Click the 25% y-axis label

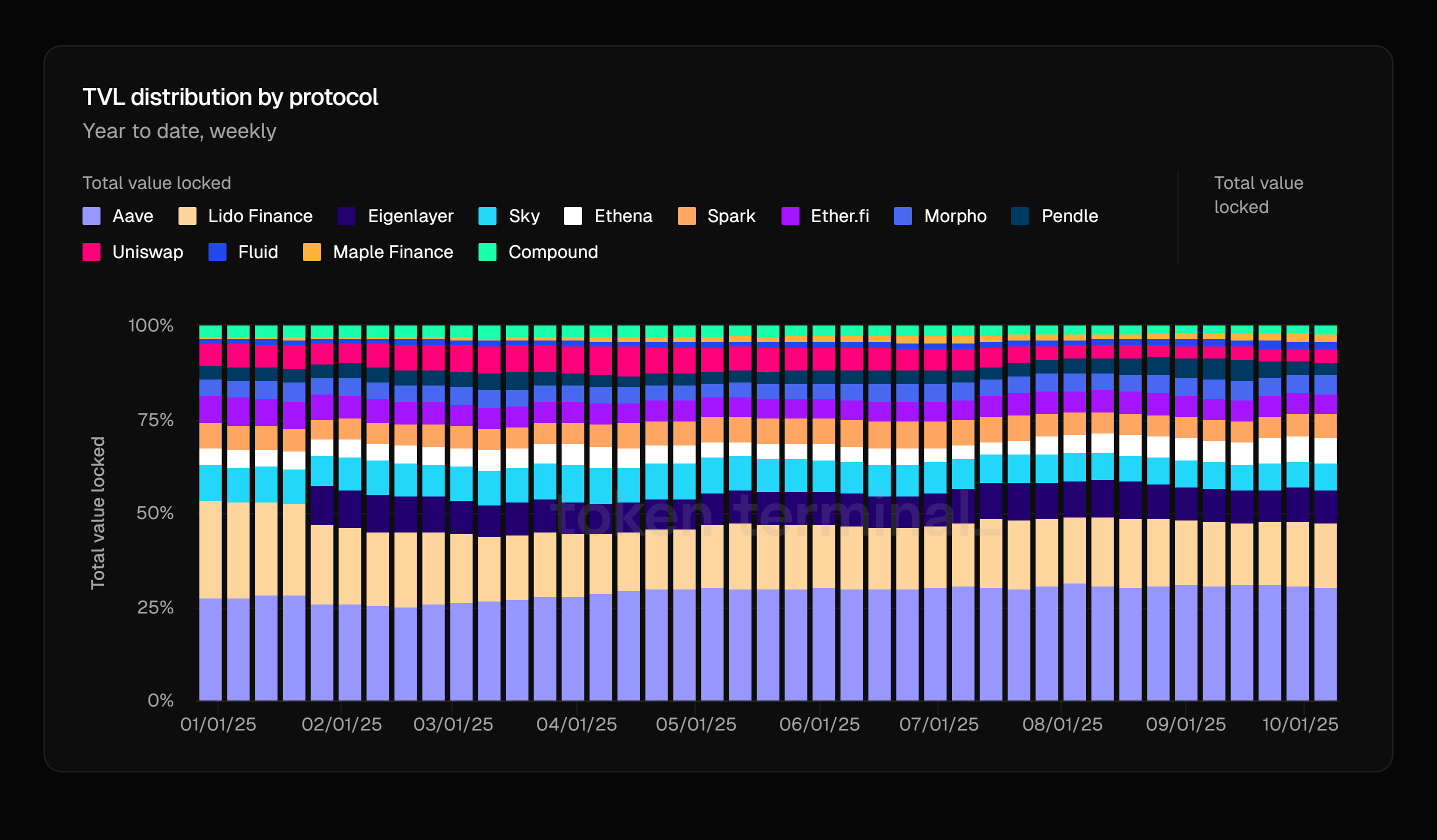click(x=155, y=607)
